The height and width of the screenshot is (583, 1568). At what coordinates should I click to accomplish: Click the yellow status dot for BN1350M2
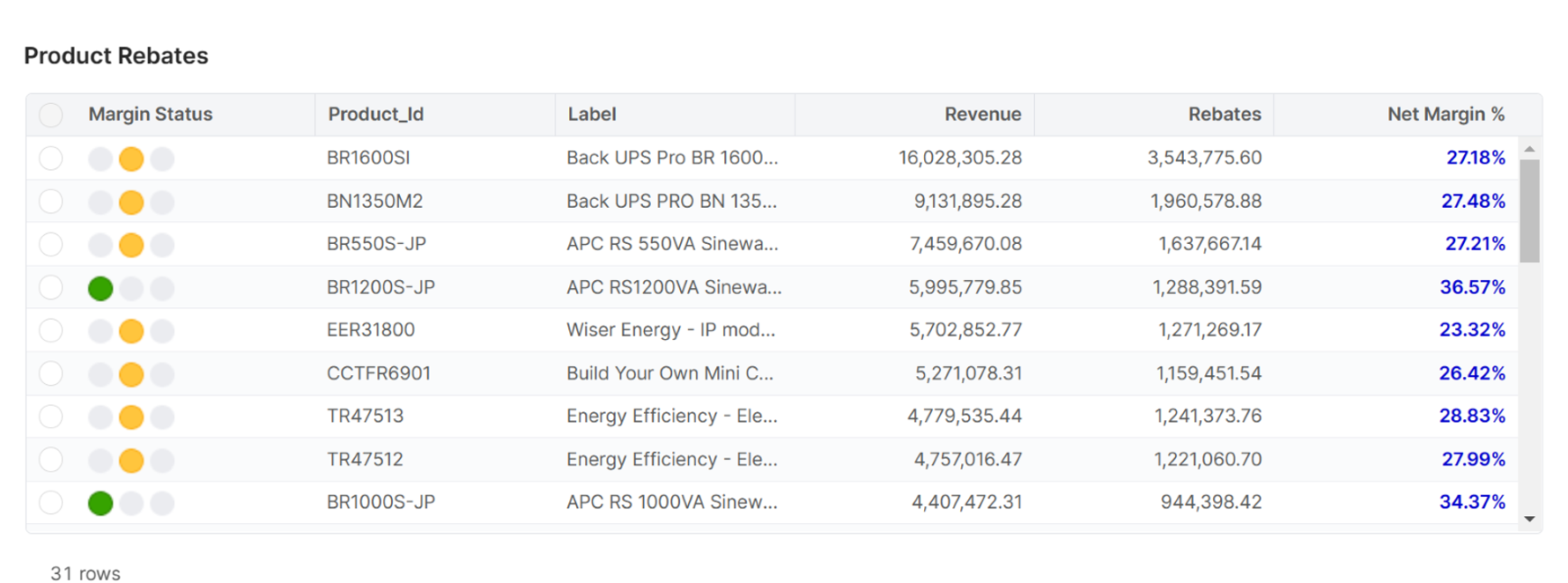click(131, 202)
